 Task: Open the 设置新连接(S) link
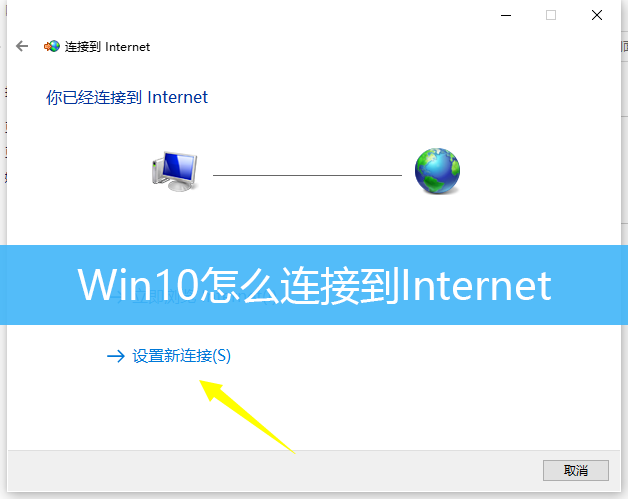[x=181, y=356]
